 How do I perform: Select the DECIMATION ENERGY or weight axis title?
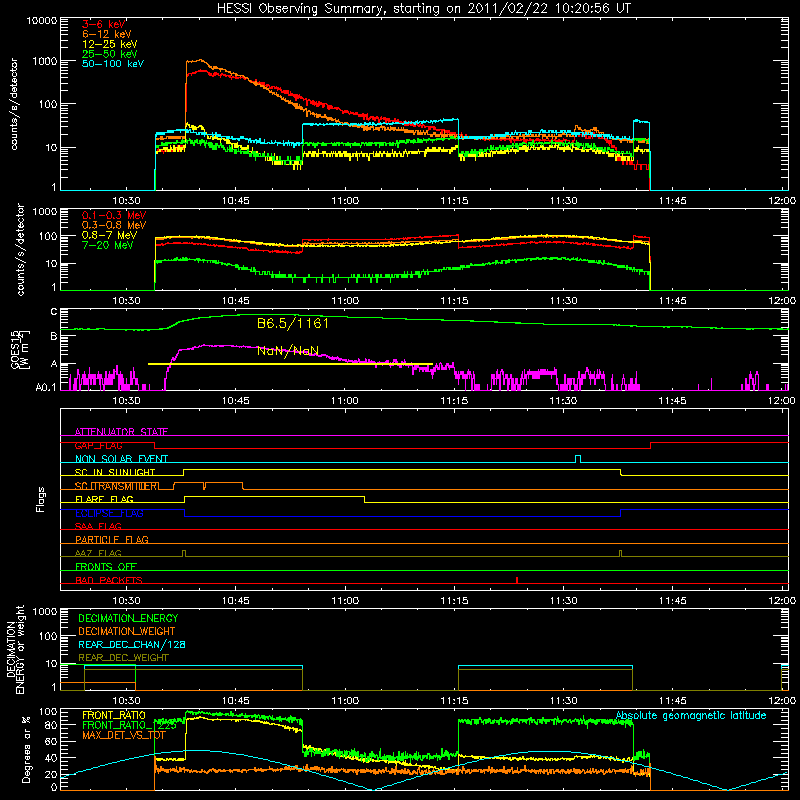pyautogui.click(x=15, y=649)
